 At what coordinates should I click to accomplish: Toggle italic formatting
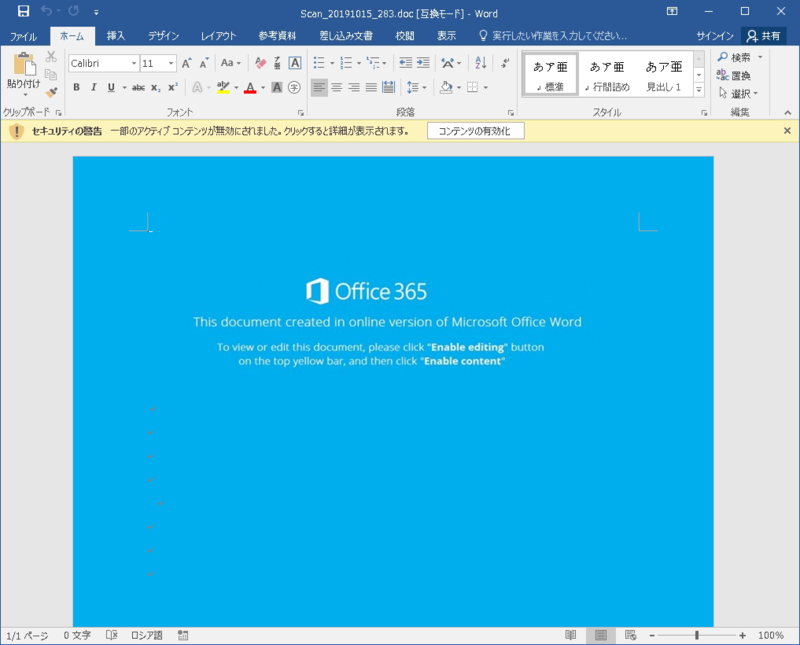93,87
